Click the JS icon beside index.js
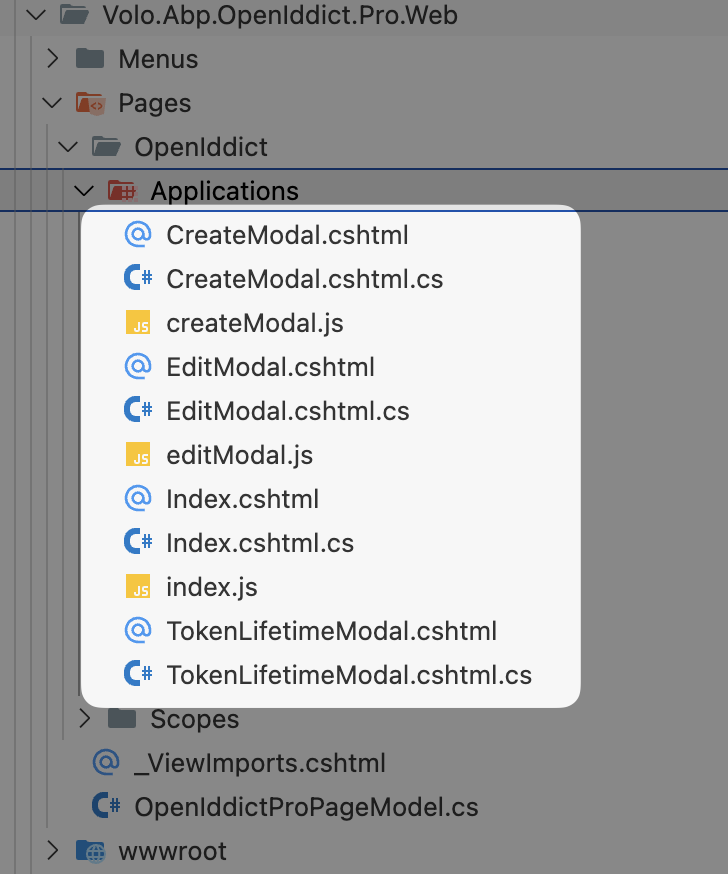The height and width of the screenshot is (874, 728). tap(137, 587)
